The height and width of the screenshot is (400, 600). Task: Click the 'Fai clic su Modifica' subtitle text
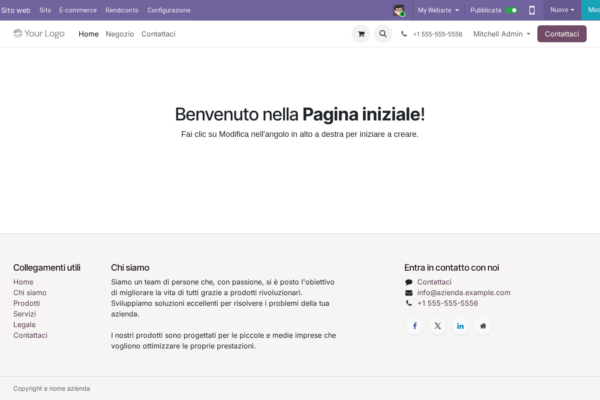(300, 134)
